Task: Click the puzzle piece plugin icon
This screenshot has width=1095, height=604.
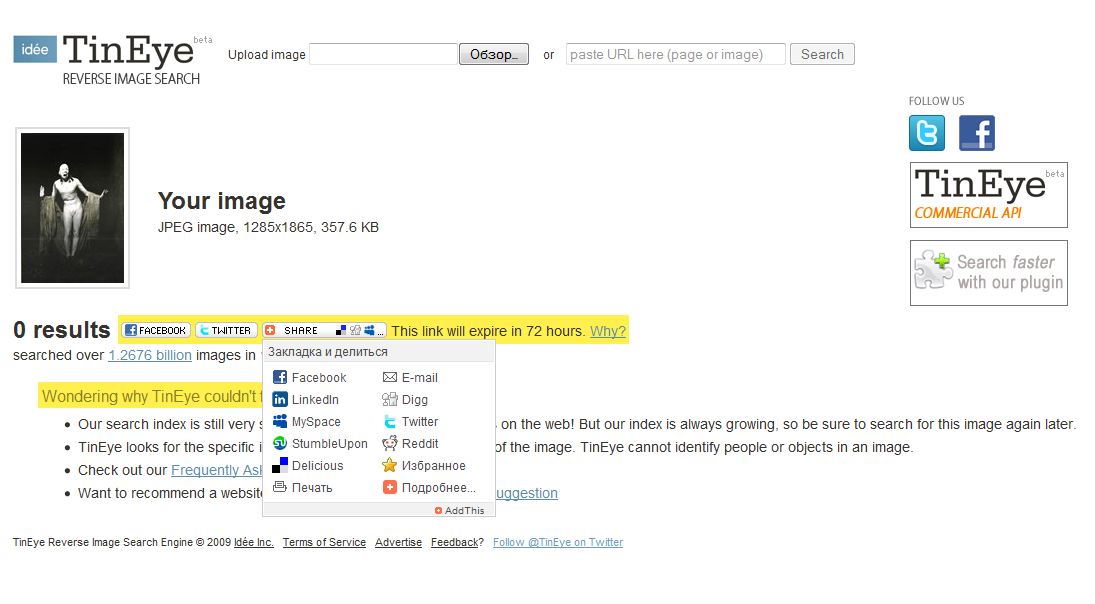Action: tap(934, 270)
